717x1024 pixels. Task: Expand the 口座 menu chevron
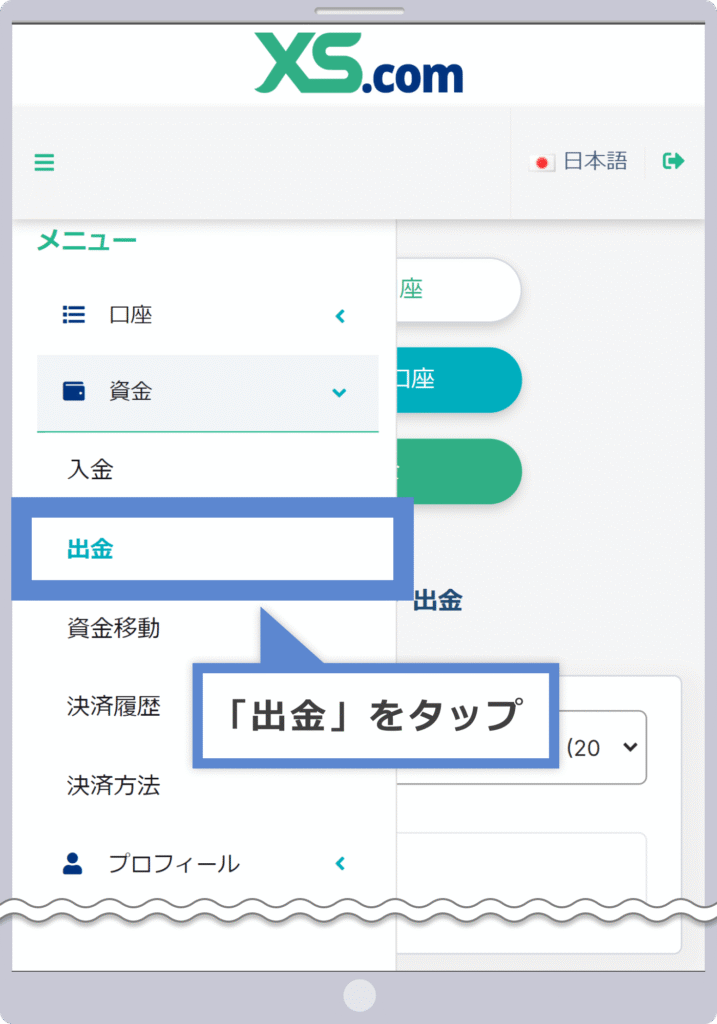340,316
